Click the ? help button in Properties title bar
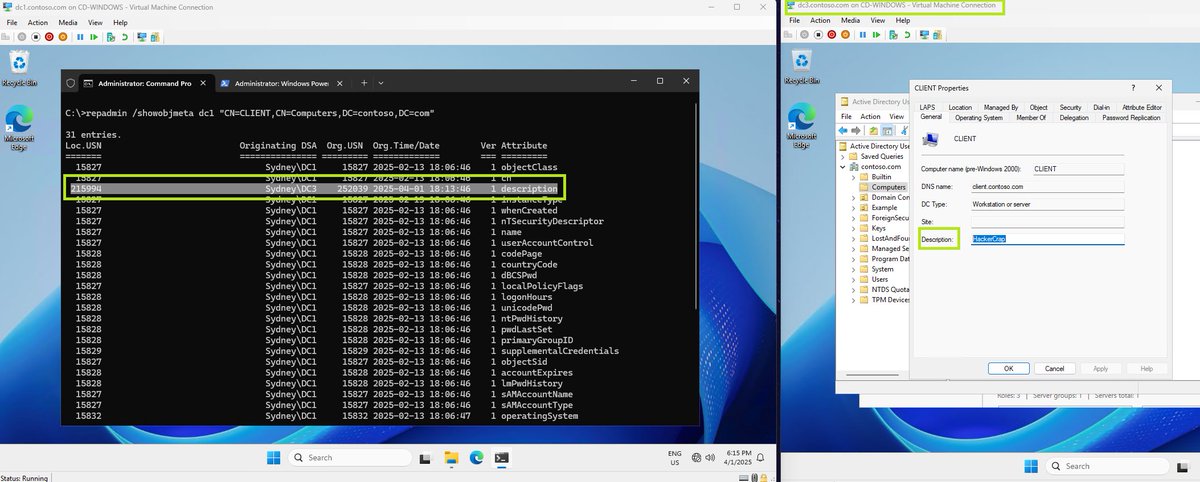This screenshot has width=1200, height=482. click(1132, 88)
